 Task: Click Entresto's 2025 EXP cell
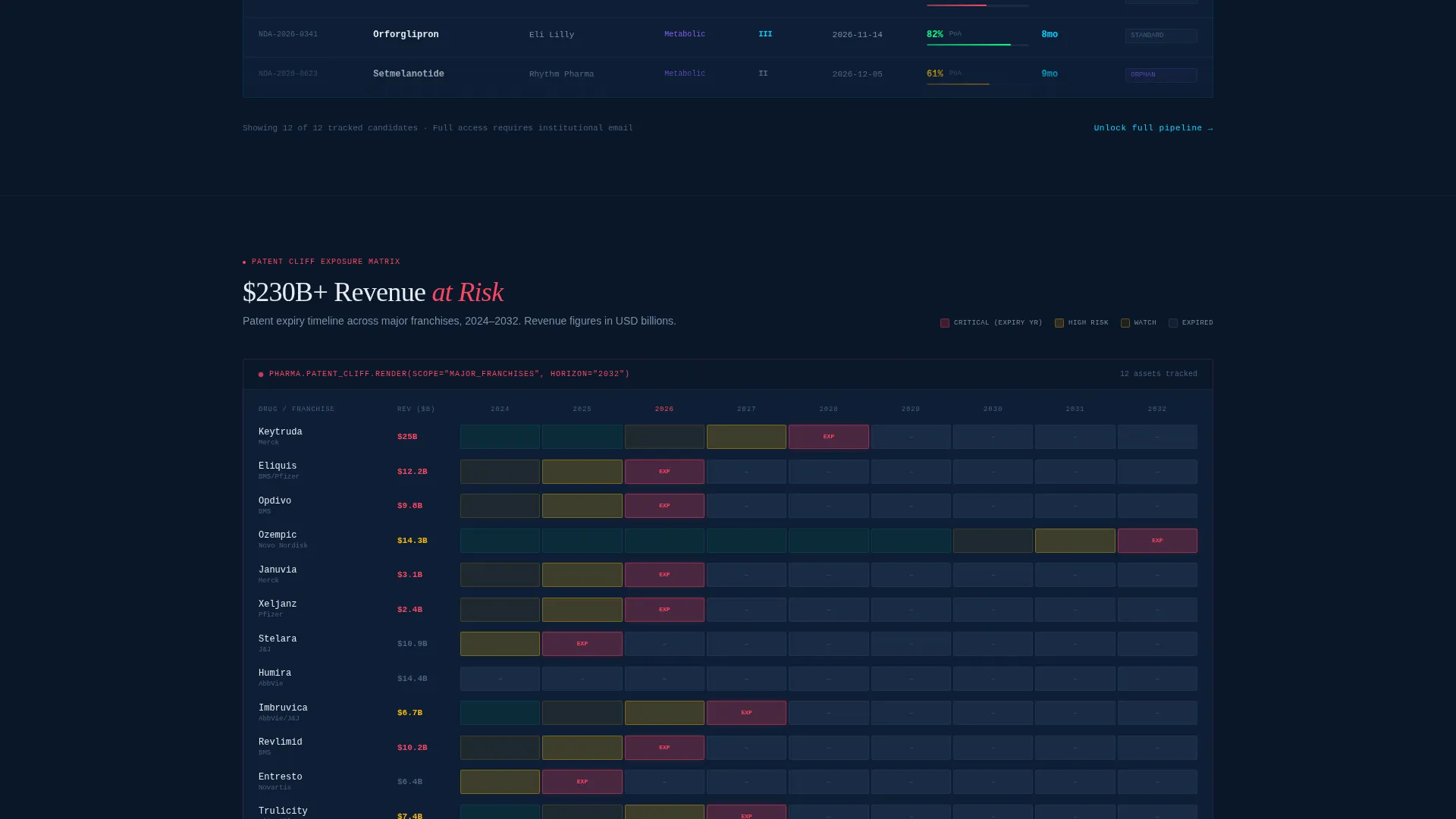(582, 782)
